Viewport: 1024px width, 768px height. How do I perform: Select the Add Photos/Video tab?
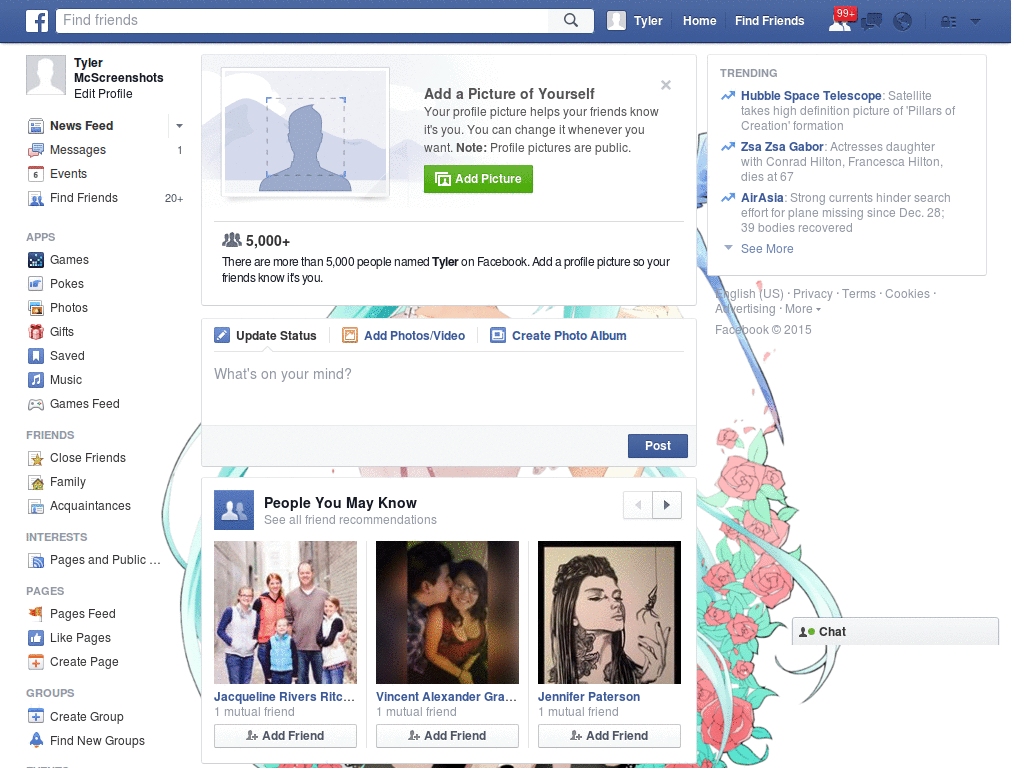coord(404,336)
